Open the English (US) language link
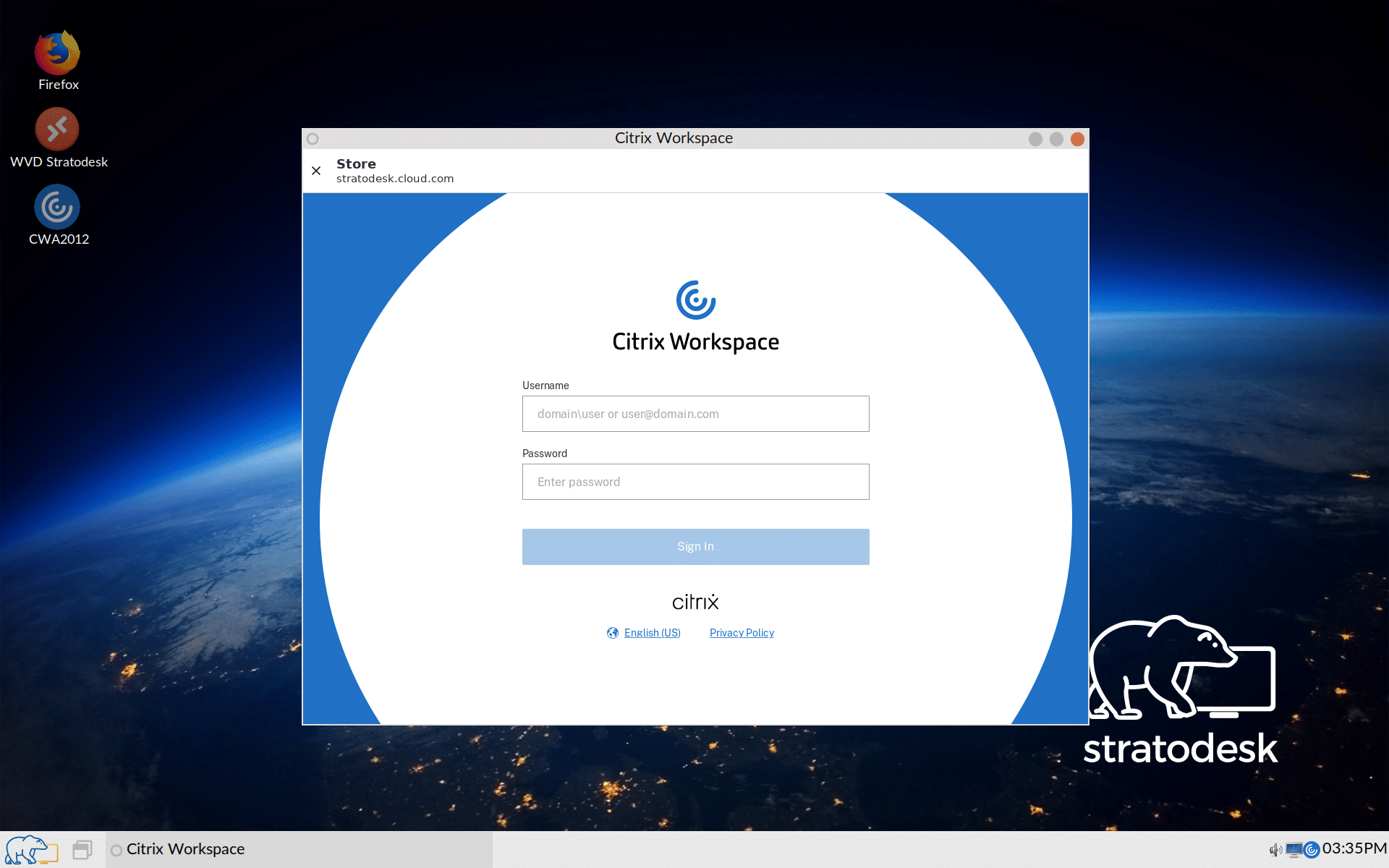 pyautogui.click(x=652, y=633)
